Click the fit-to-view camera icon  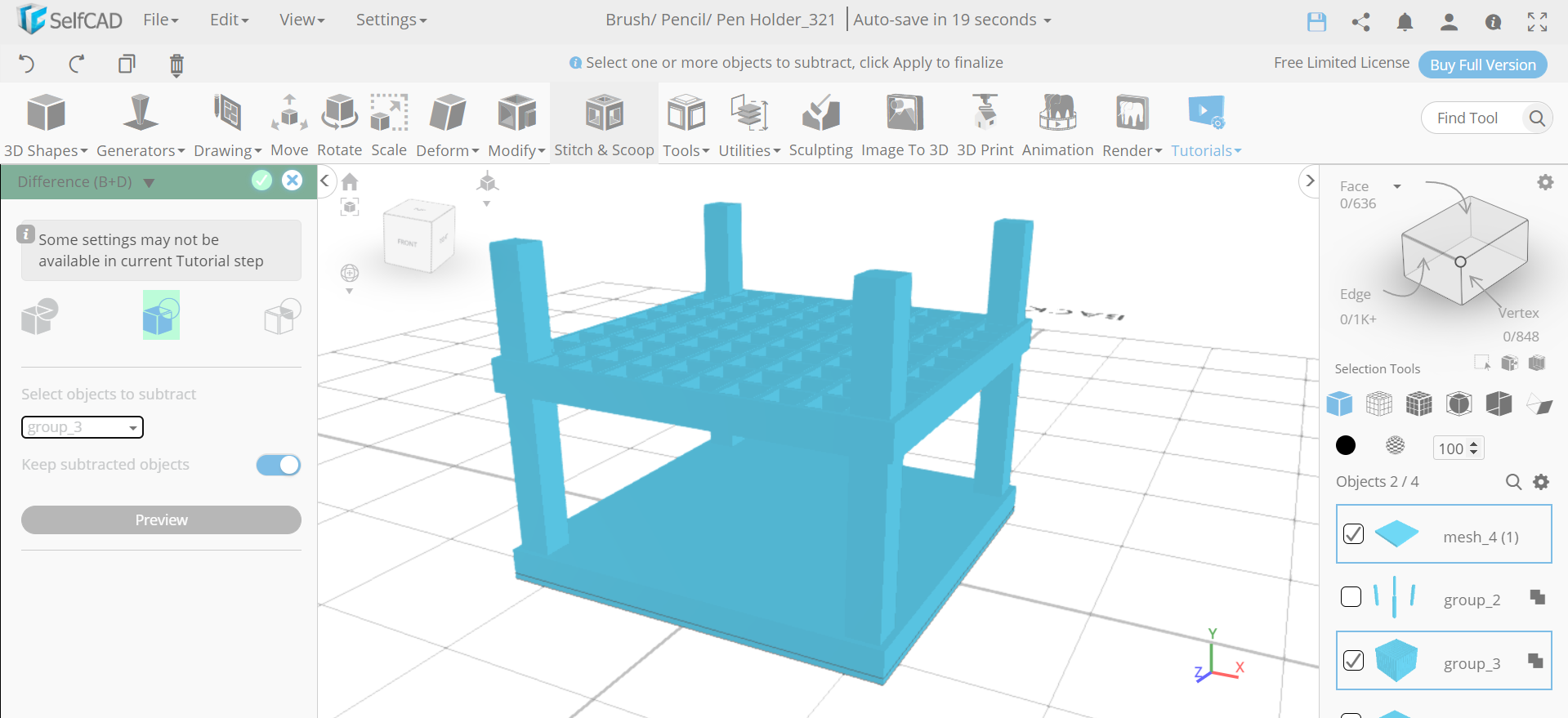(x=350, y=207)
